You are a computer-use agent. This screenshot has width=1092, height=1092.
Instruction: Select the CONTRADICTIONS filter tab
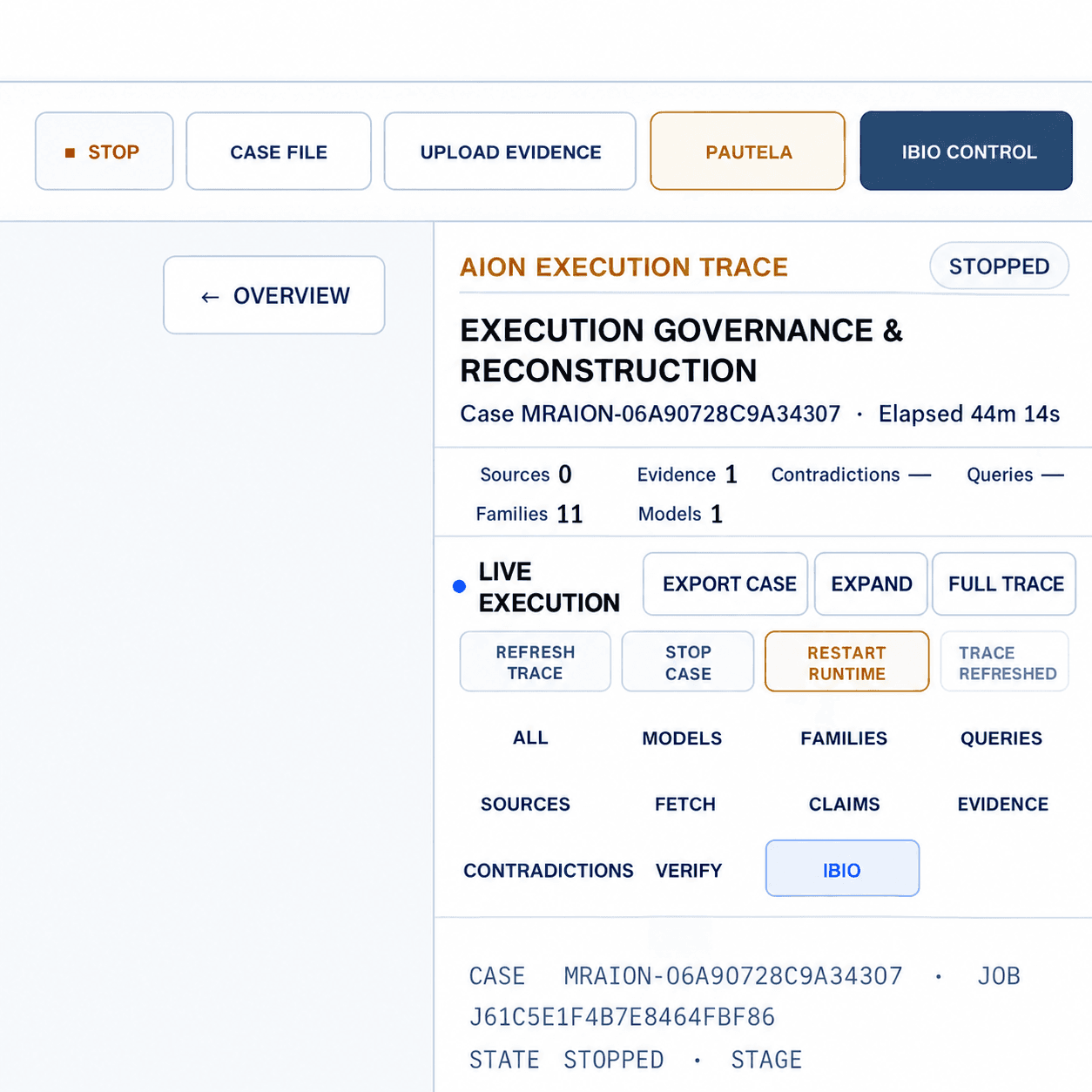549,870
